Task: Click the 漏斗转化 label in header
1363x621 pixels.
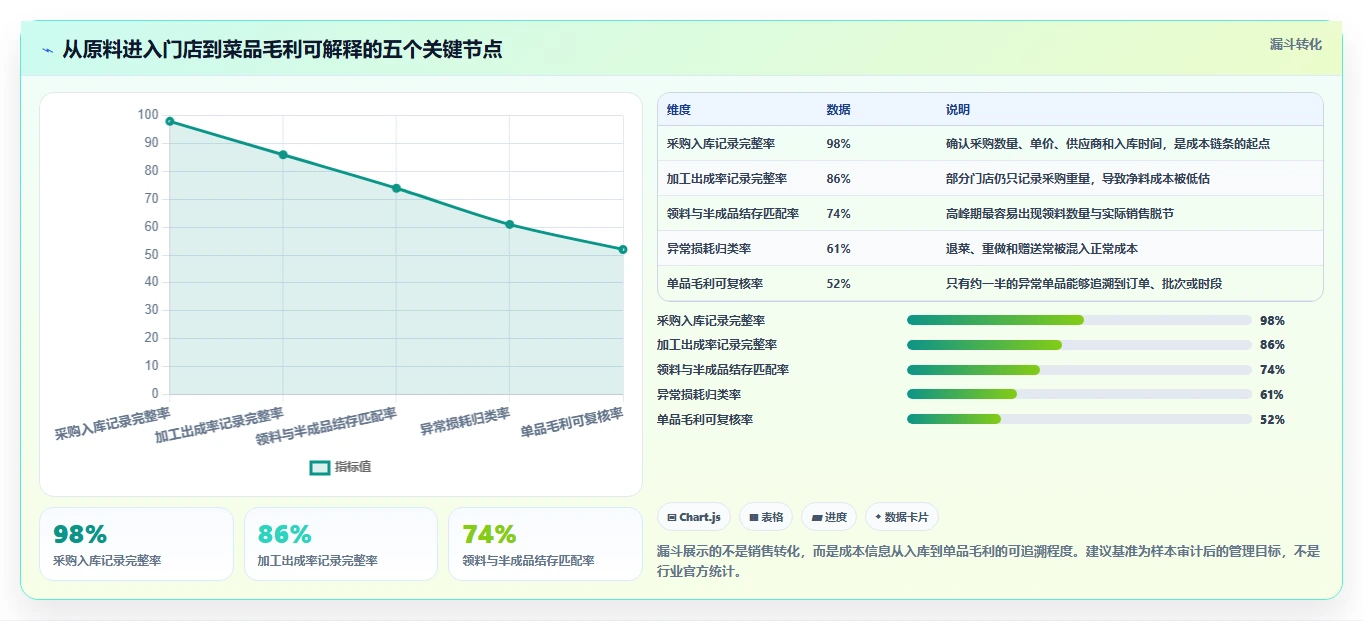Action: 1295,44
